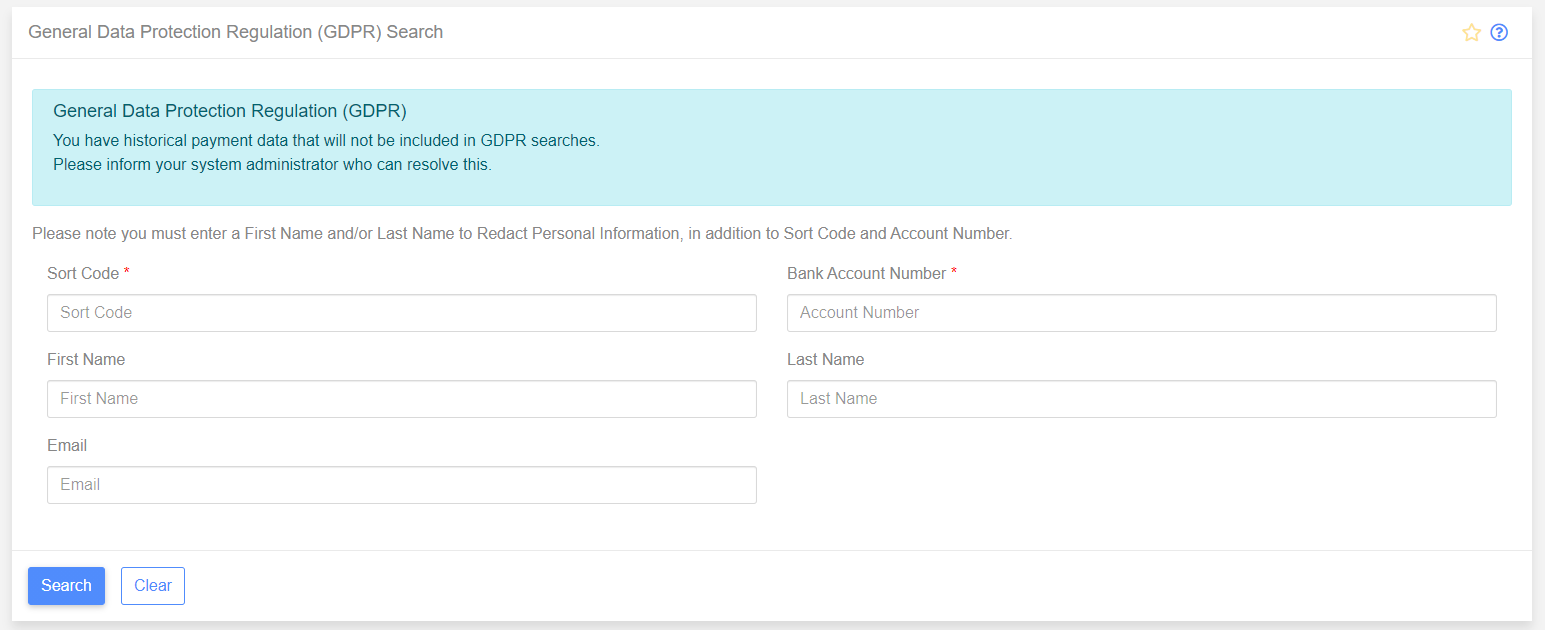Screen dimensions: 1545x630
Task: Click into the Account Number text box
Action: point(1141,313)
